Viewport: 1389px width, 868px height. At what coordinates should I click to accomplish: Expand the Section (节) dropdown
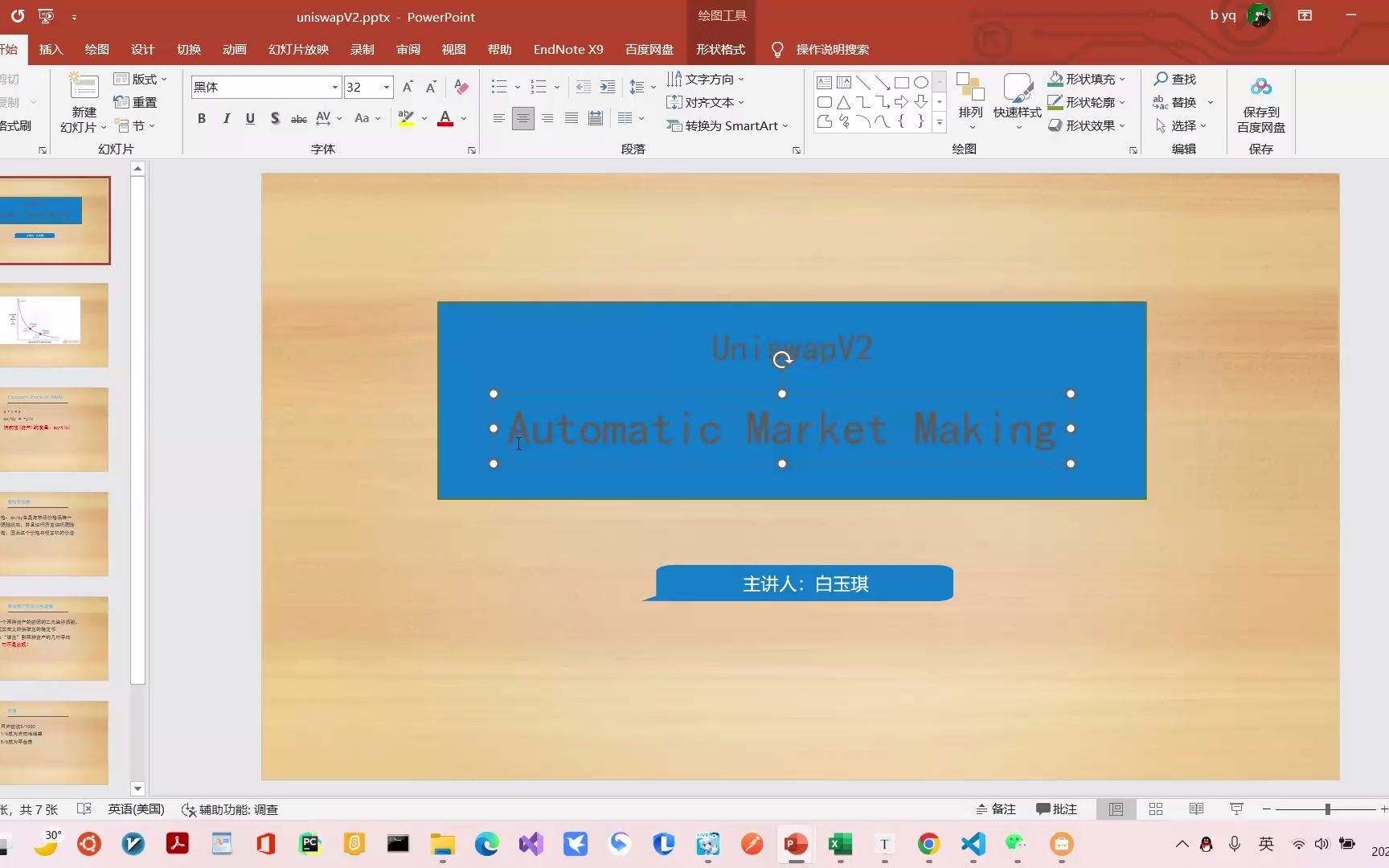(x=135, y=125)
